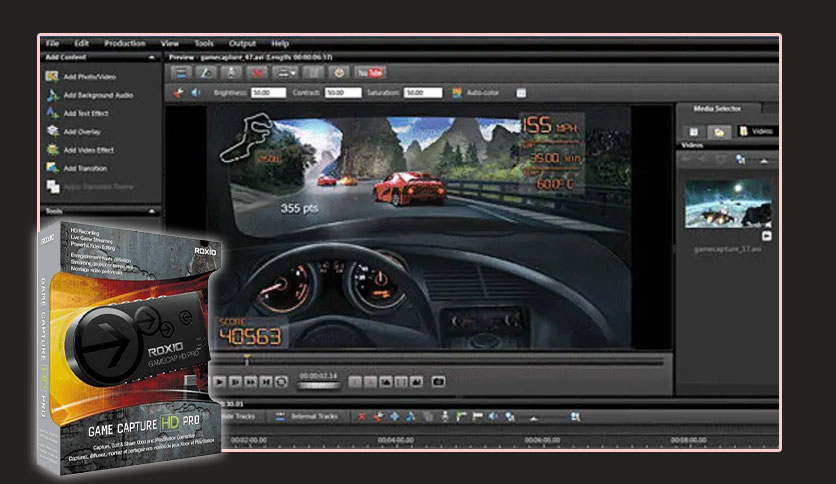Click the small icon right of Auto-color
This screenshot has width=836, height=484.
click(x=521, y=93)
